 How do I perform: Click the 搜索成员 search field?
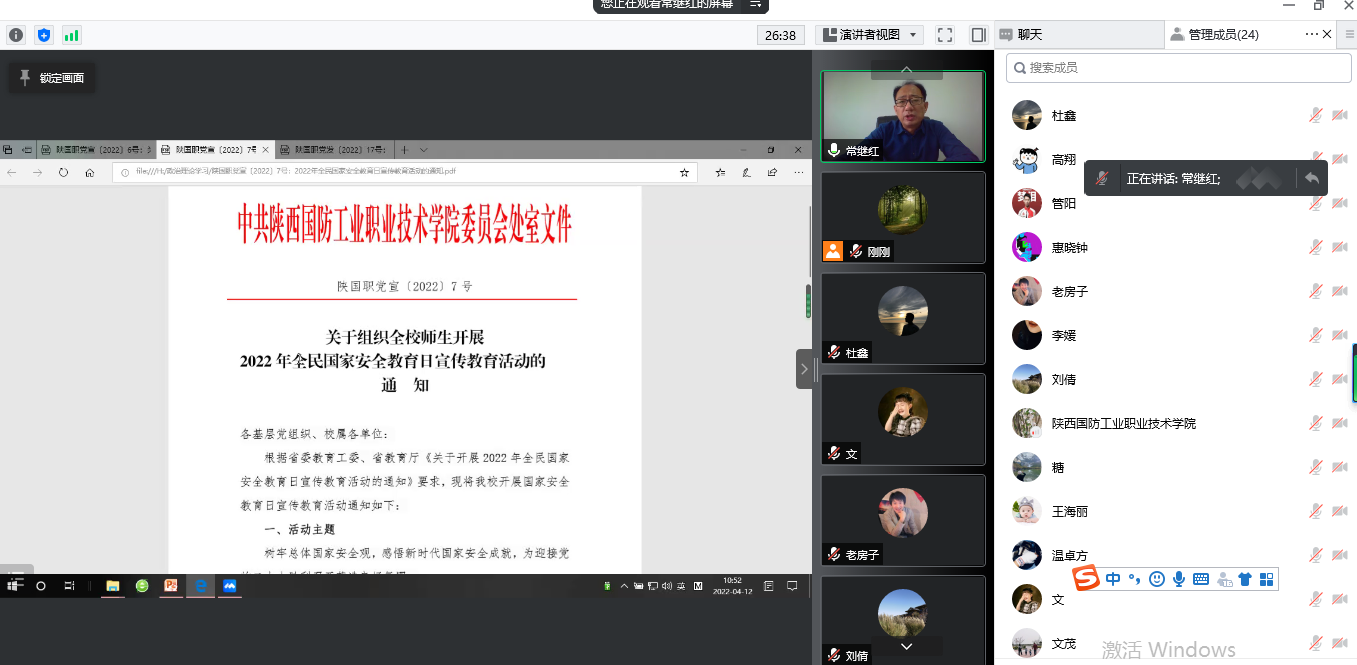pos(1180,68)
